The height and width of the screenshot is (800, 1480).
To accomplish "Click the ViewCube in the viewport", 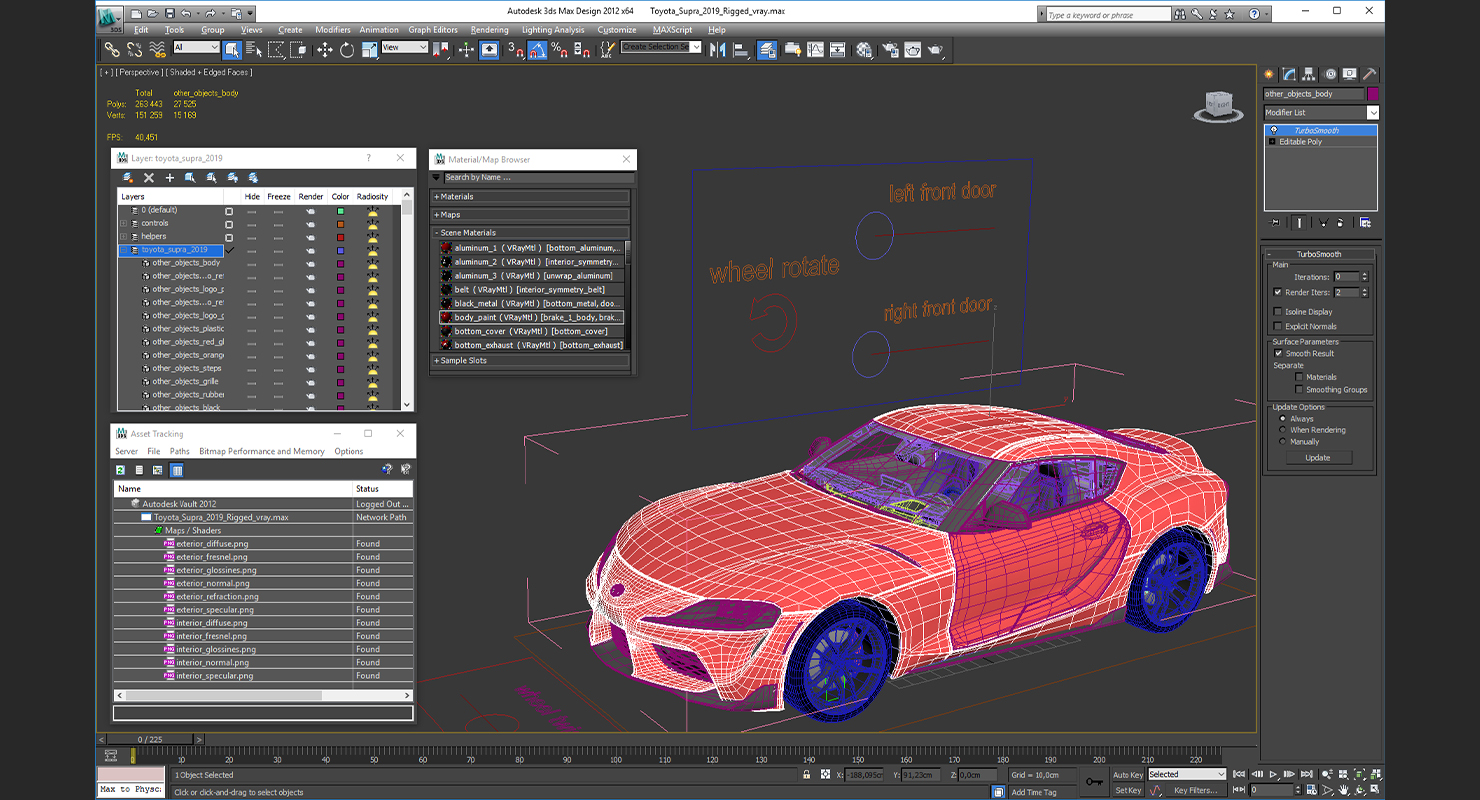I will click(1219, 105).
